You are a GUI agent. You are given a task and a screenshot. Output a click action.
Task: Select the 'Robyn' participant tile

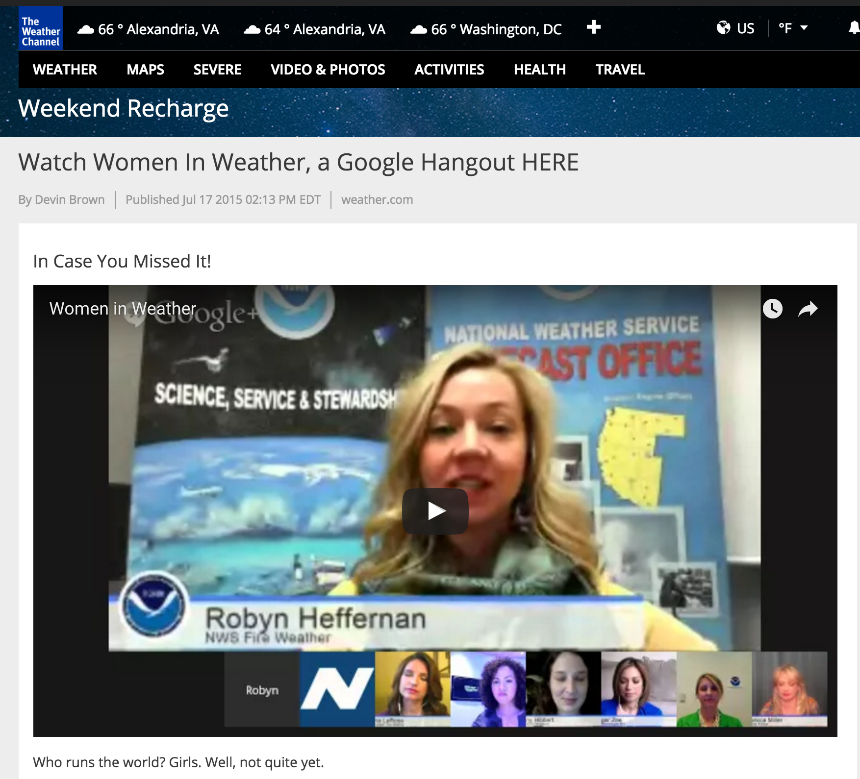point(262,690)
